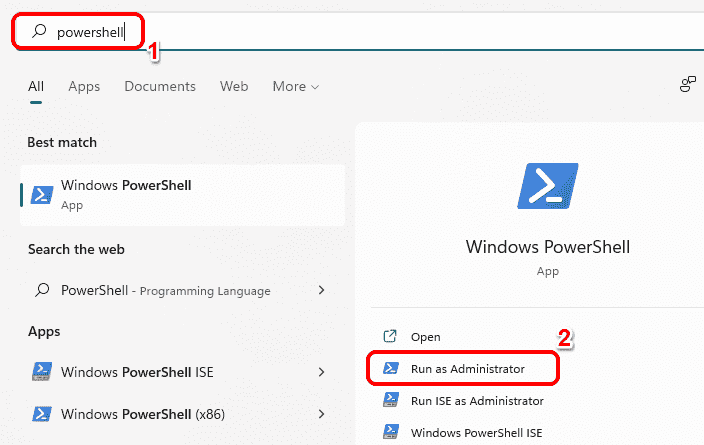Click the PowerShell web search magnifier icon
Viewport: 704px width, 445px height.
click(x=42, y=290)
